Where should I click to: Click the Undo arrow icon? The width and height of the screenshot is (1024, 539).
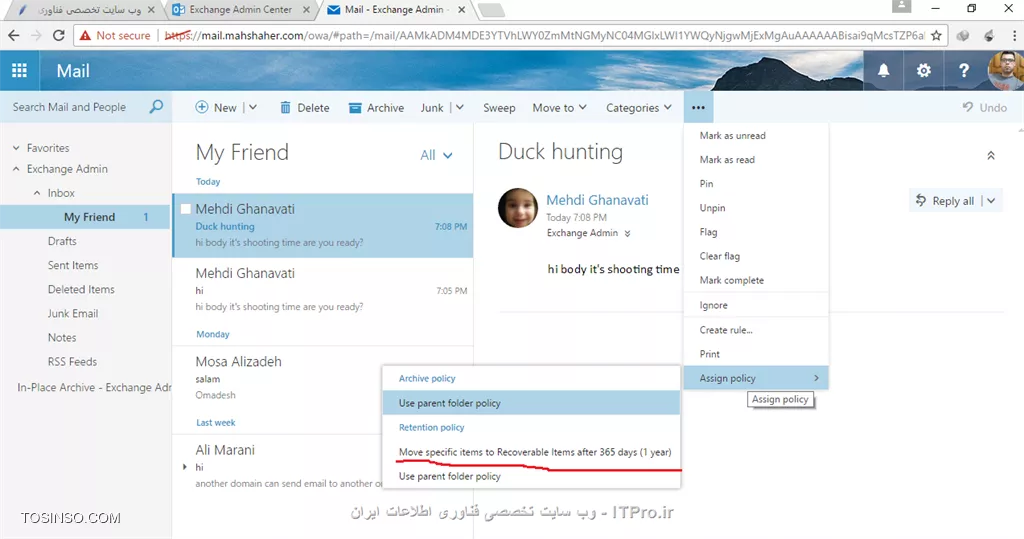pos(968,107)
